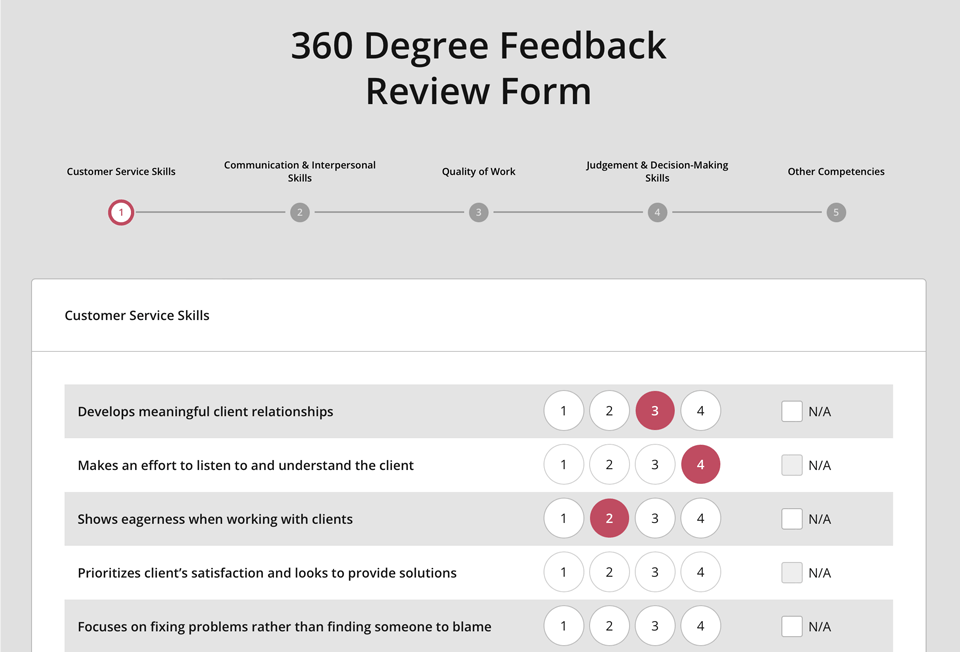Screen dimensions: 960x652
Task: Open step 4 Judgement & Decision-Making circle
Action: point(657,212)
